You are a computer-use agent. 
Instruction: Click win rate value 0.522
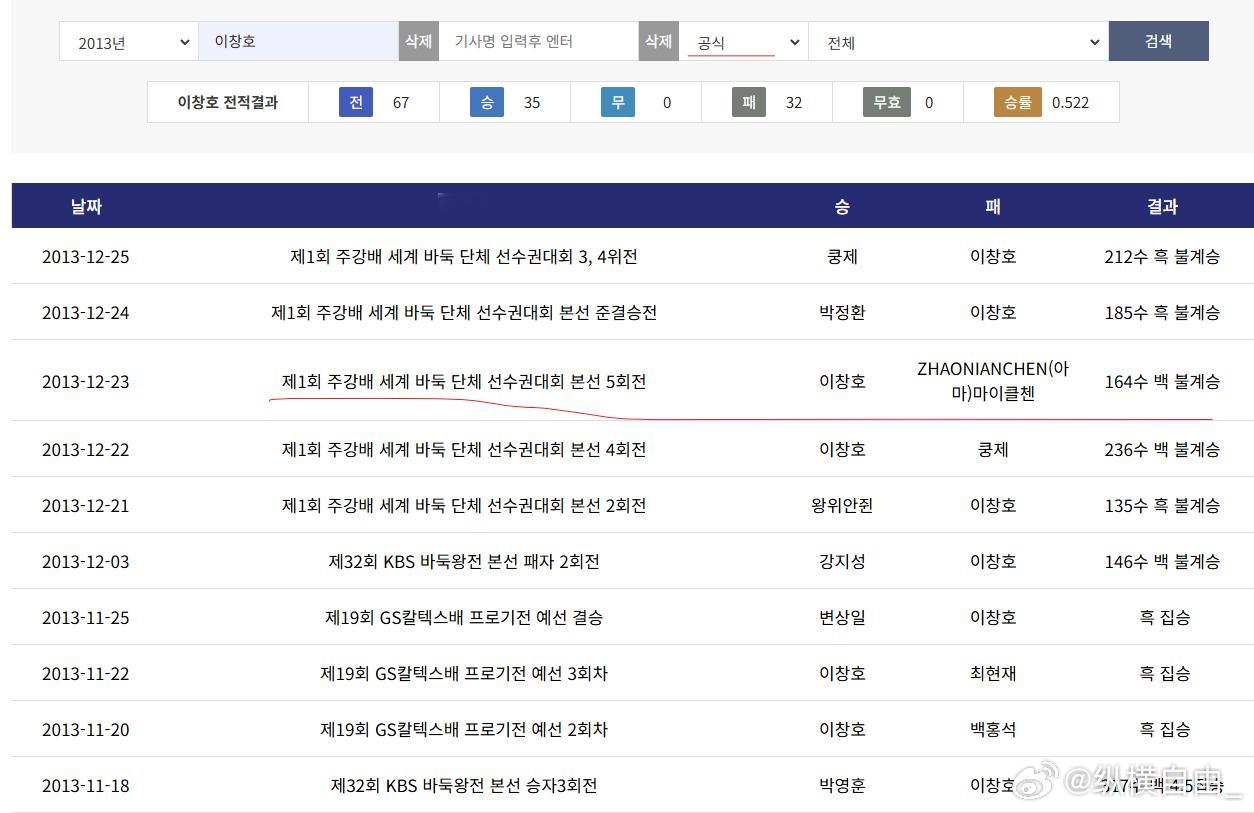tap(1071, 102)
